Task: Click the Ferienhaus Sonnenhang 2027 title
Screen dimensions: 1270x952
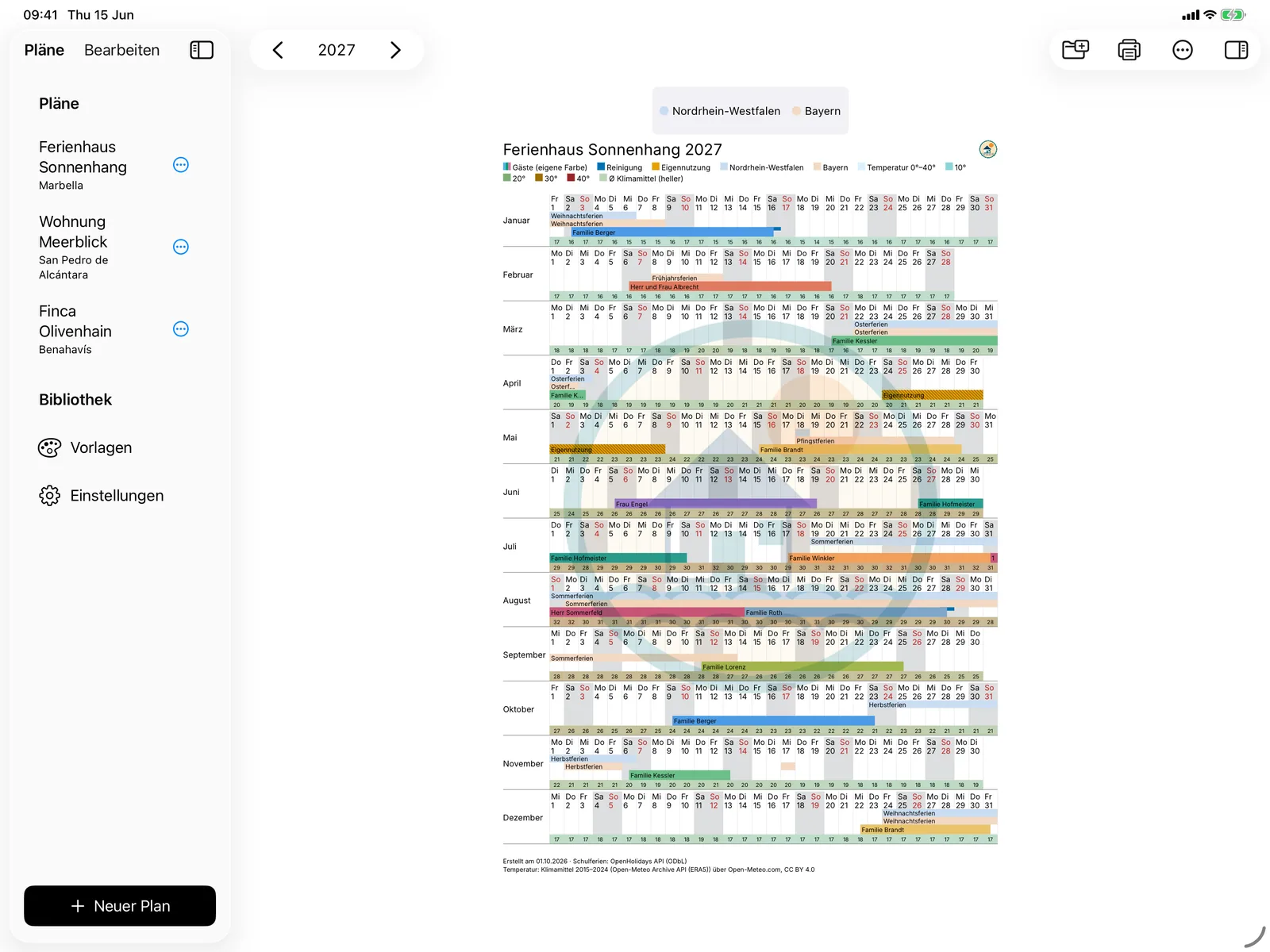Action: (612, 149)
